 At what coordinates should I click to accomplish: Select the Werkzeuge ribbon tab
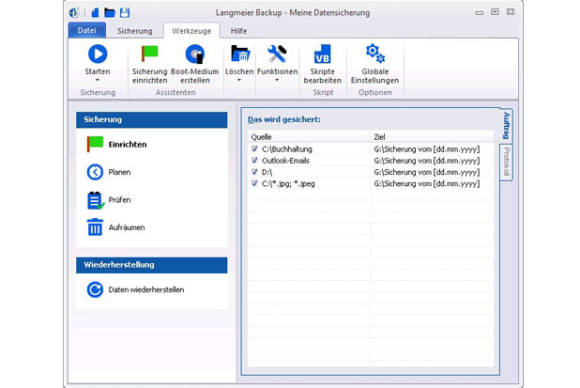click(x=192, y=31)
